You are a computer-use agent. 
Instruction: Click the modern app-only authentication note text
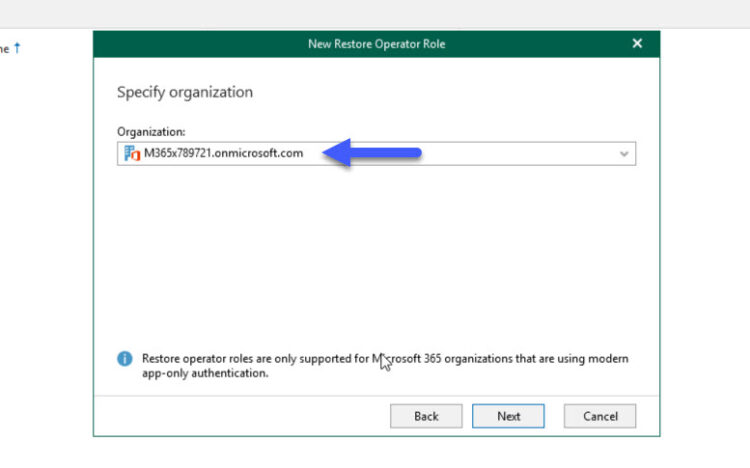pos(385,366)
